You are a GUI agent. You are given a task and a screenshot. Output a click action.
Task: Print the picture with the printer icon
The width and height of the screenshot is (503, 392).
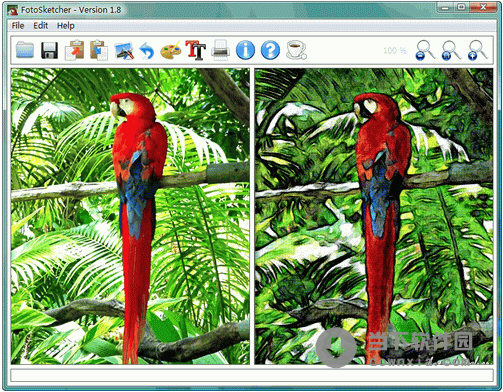coord(221,50)
